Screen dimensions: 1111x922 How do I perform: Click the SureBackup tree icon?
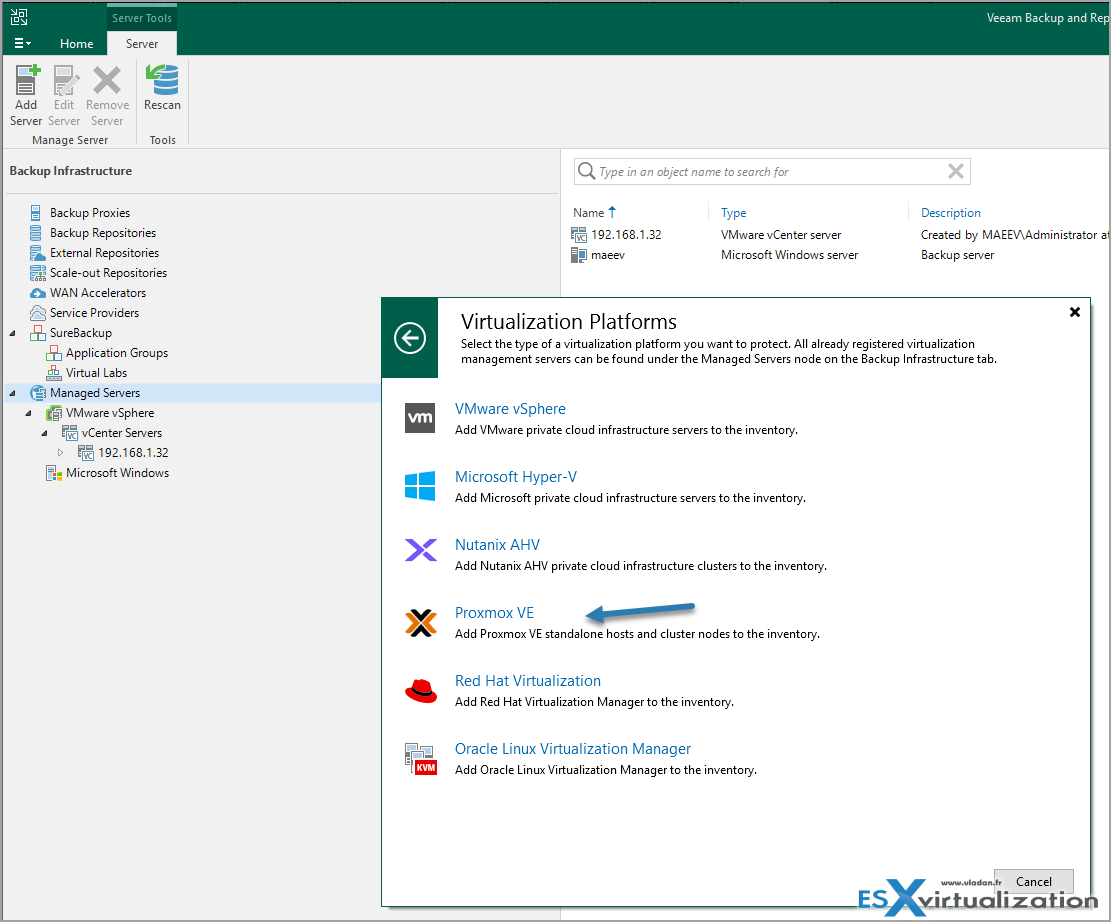pyautogui.click(x=38, y=333)
